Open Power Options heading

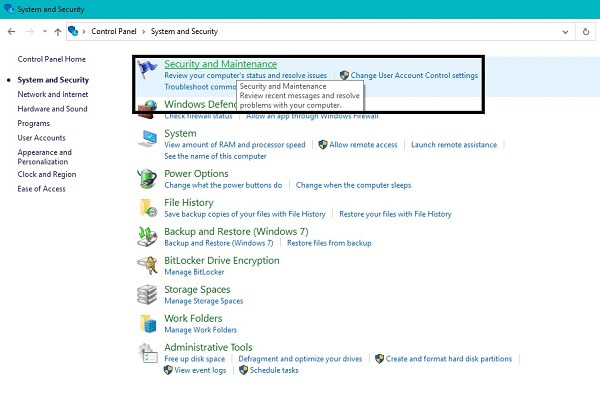[196, 174]
